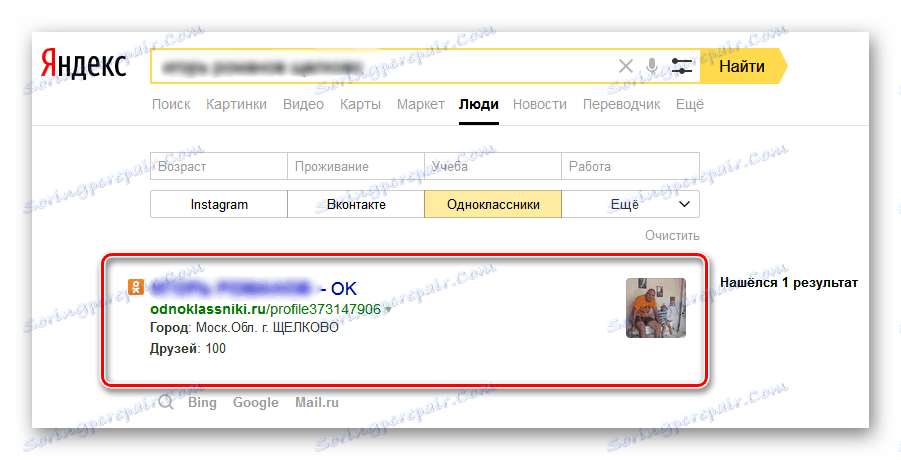Select the Люди tab
Viewport: 901px width, 460px height.
(479, 105)
